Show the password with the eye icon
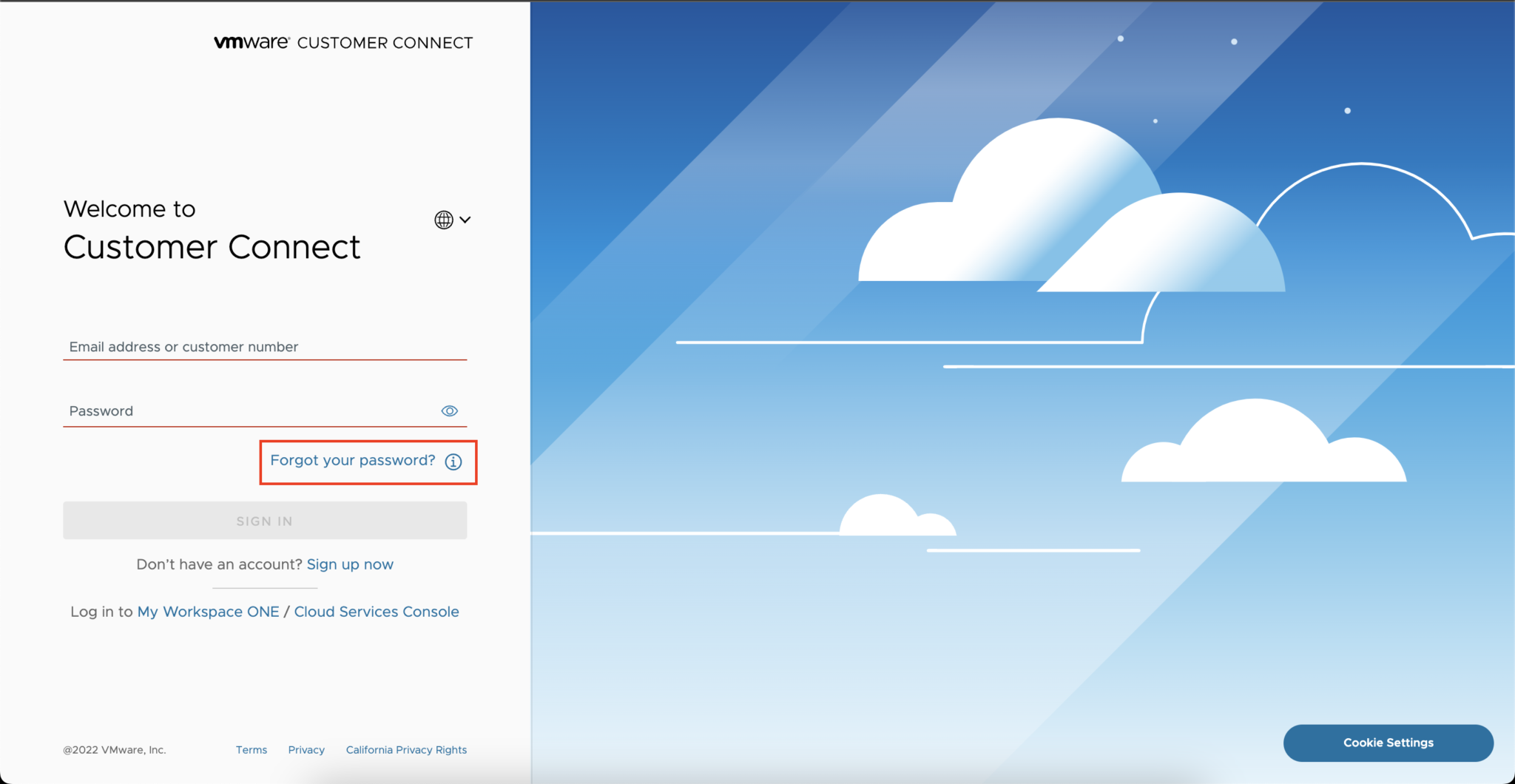The height and width of the screenshot is (784, 1515). [x=450, y=410]
